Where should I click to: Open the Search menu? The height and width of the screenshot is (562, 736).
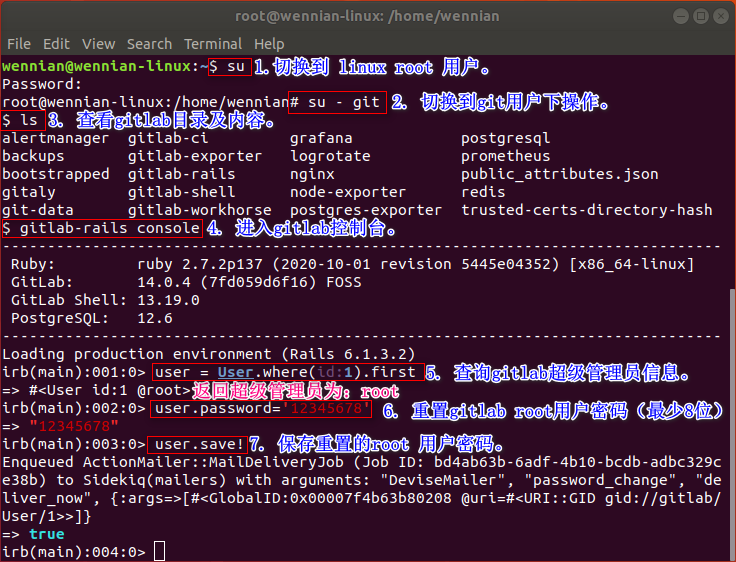[x=149, y=44]
